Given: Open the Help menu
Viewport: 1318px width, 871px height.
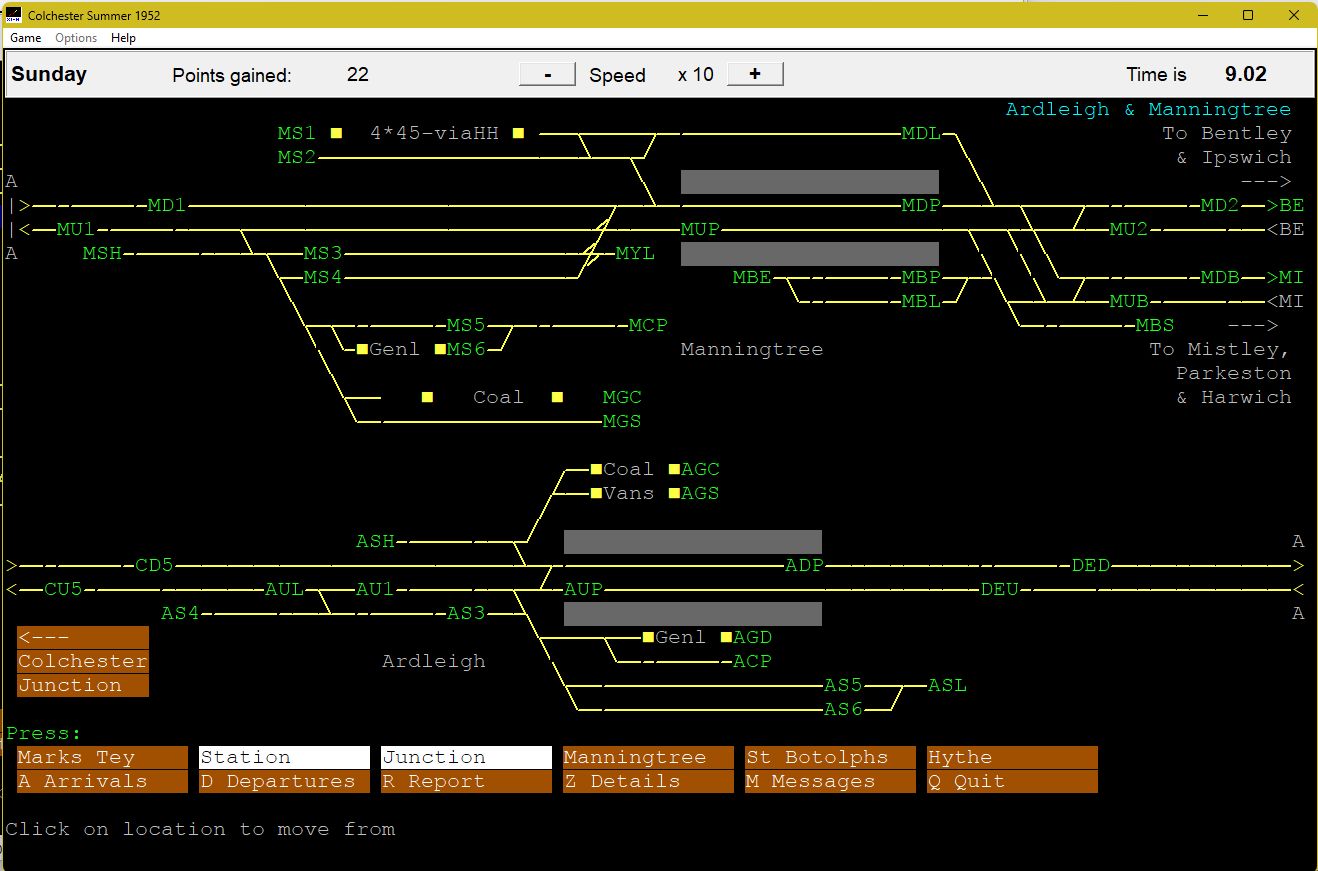Looking at the screenshot, I should 123,38.
